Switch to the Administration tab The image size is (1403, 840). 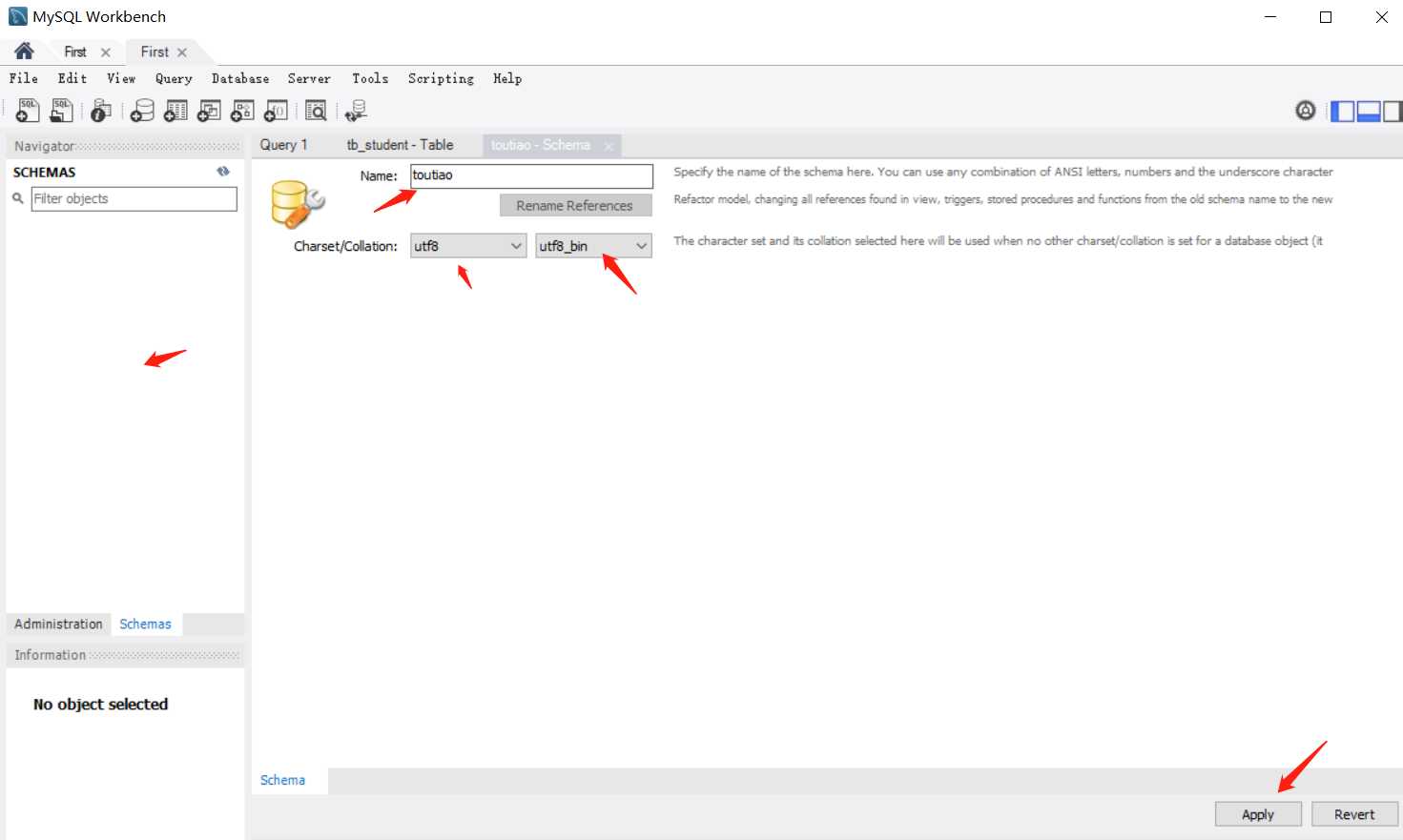58,624
